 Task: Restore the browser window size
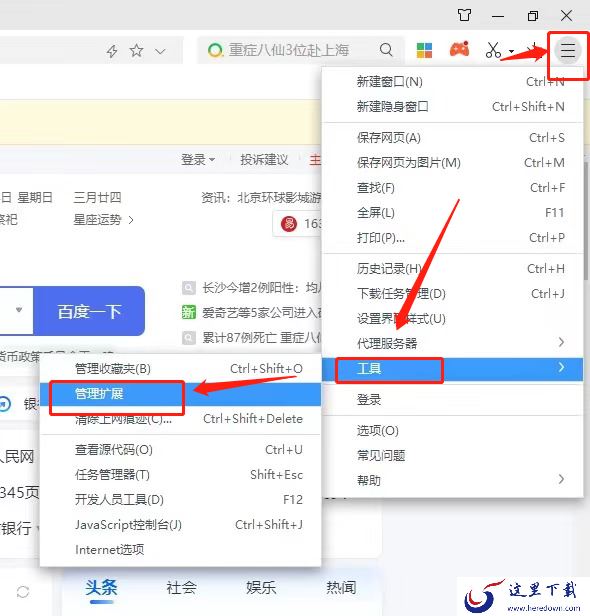[x=533, y=16]
